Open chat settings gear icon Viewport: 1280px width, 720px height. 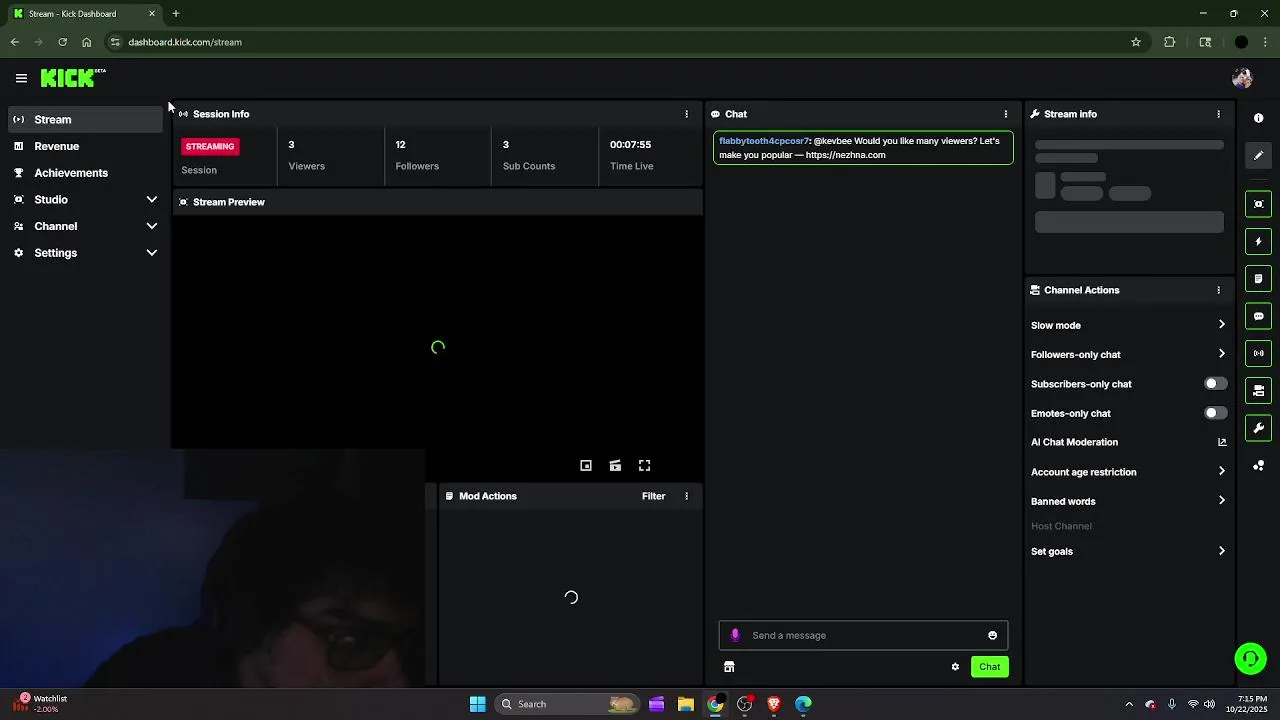coord(955,667)
